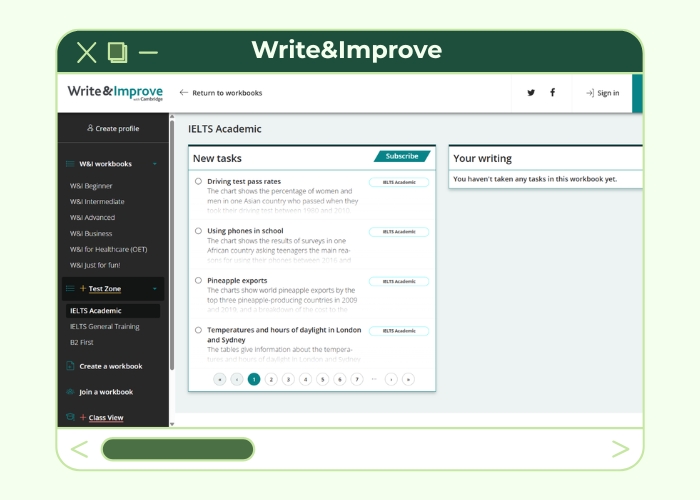This screenshot has width=700, height=500.
Task: Click Create a workbook link
Action: [111, 366]
